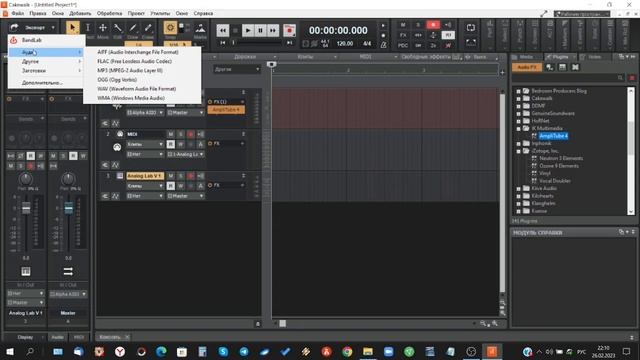Click the Audio FX button in the browser
Viewport: 640px width, 360px height.
coord(527,67)
